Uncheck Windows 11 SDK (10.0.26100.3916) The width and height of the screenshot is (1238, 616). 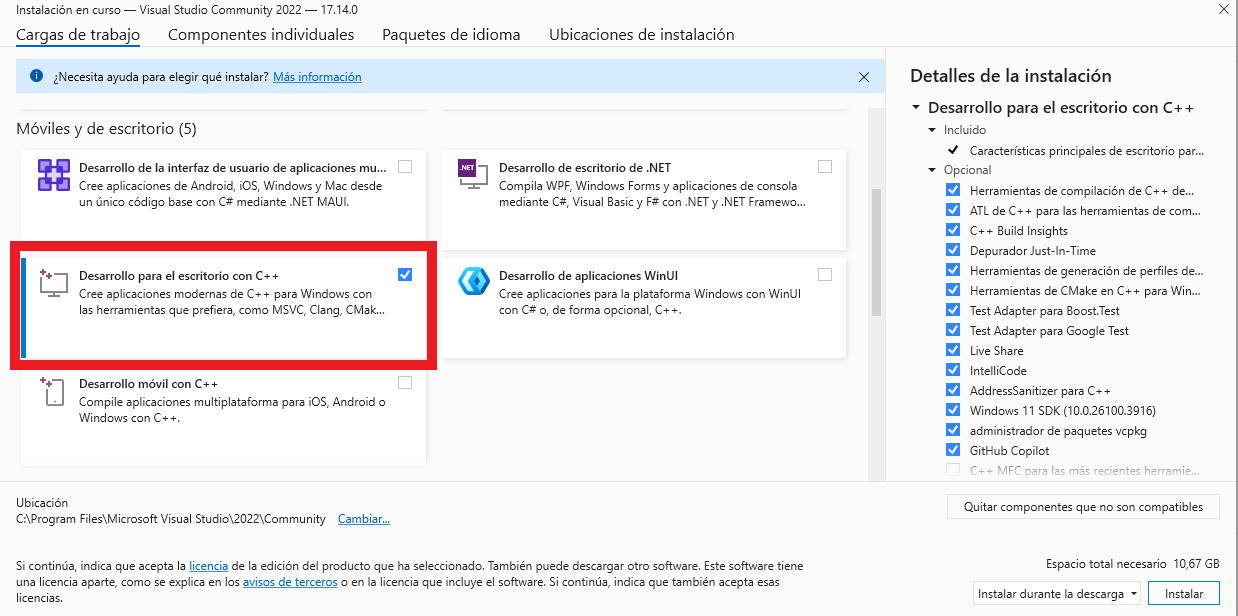(x=953, y=410)
